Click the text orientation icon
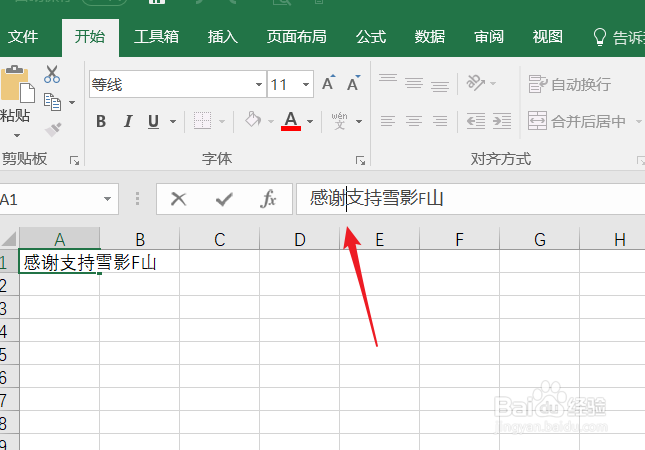645x450 pixels. point(476,83)
